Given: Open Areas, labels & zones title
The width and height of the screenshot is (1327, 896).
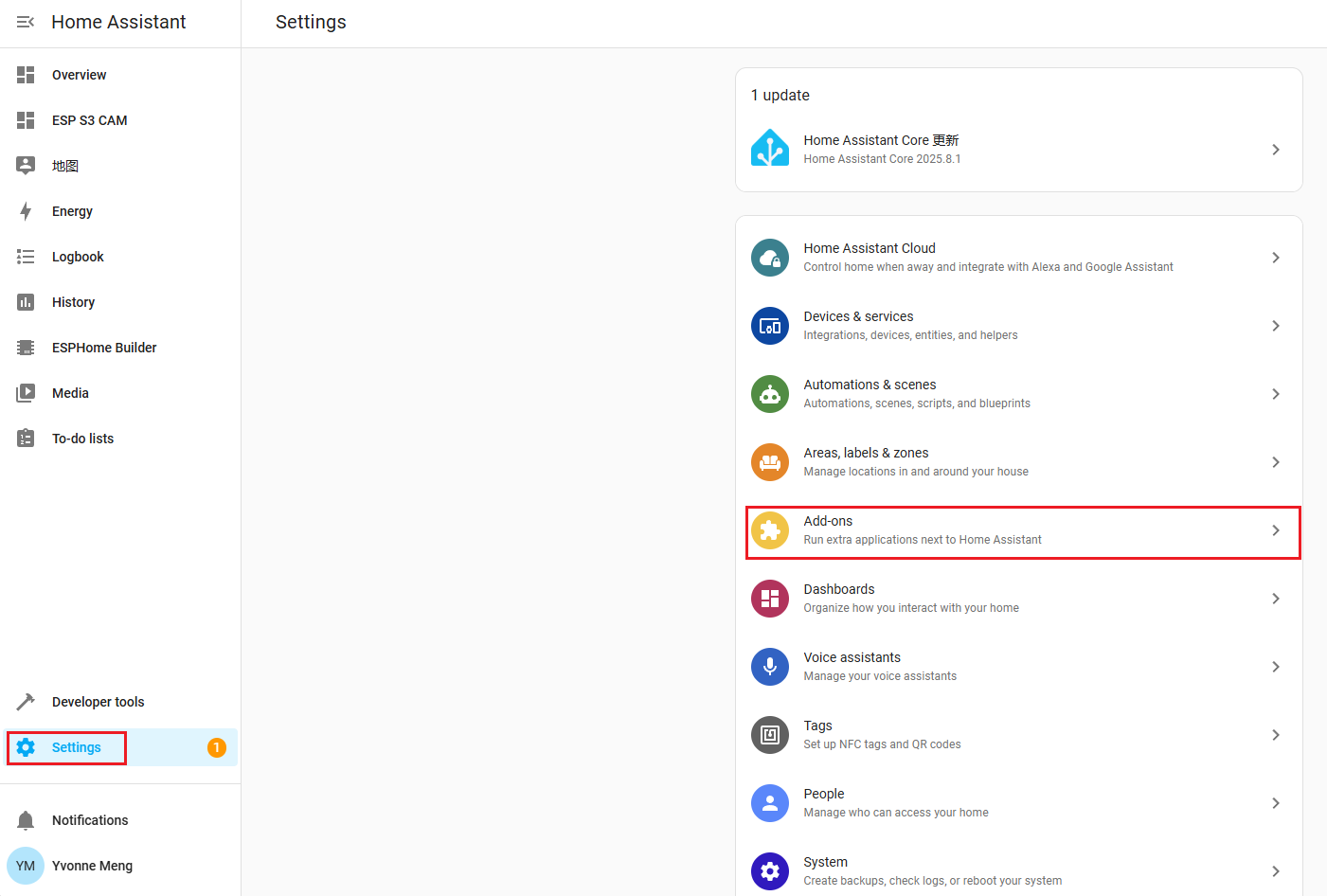Looking at the screenshot, I should point(866,453).
